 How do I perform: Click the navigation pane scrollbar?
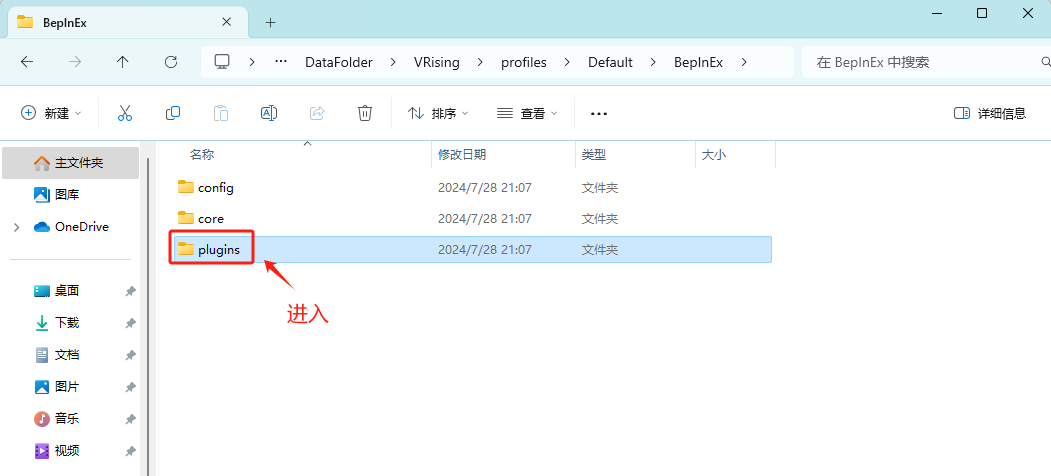(x=148, y=315)
